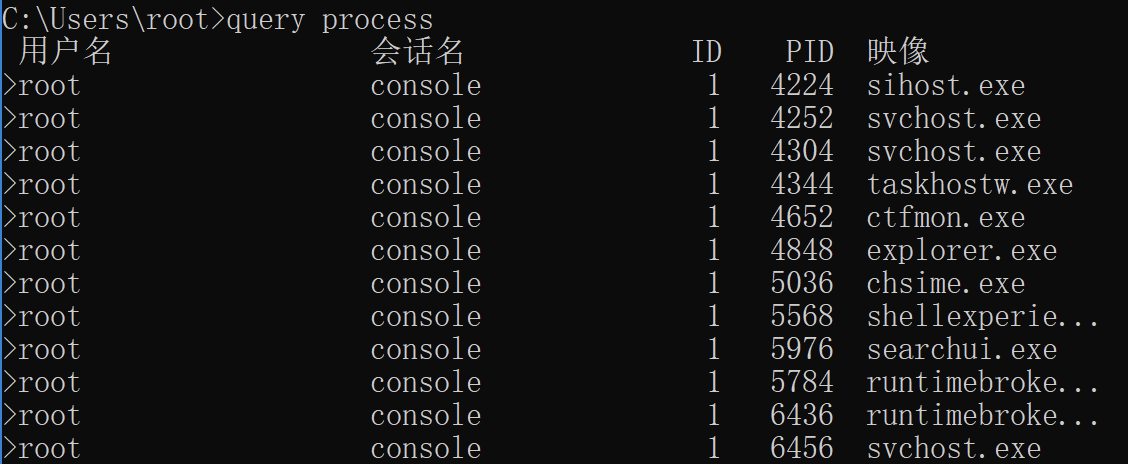The width and height of the screenshot is (1128, 464).
Task: Click PID value 5036
Action: point(801,284)
